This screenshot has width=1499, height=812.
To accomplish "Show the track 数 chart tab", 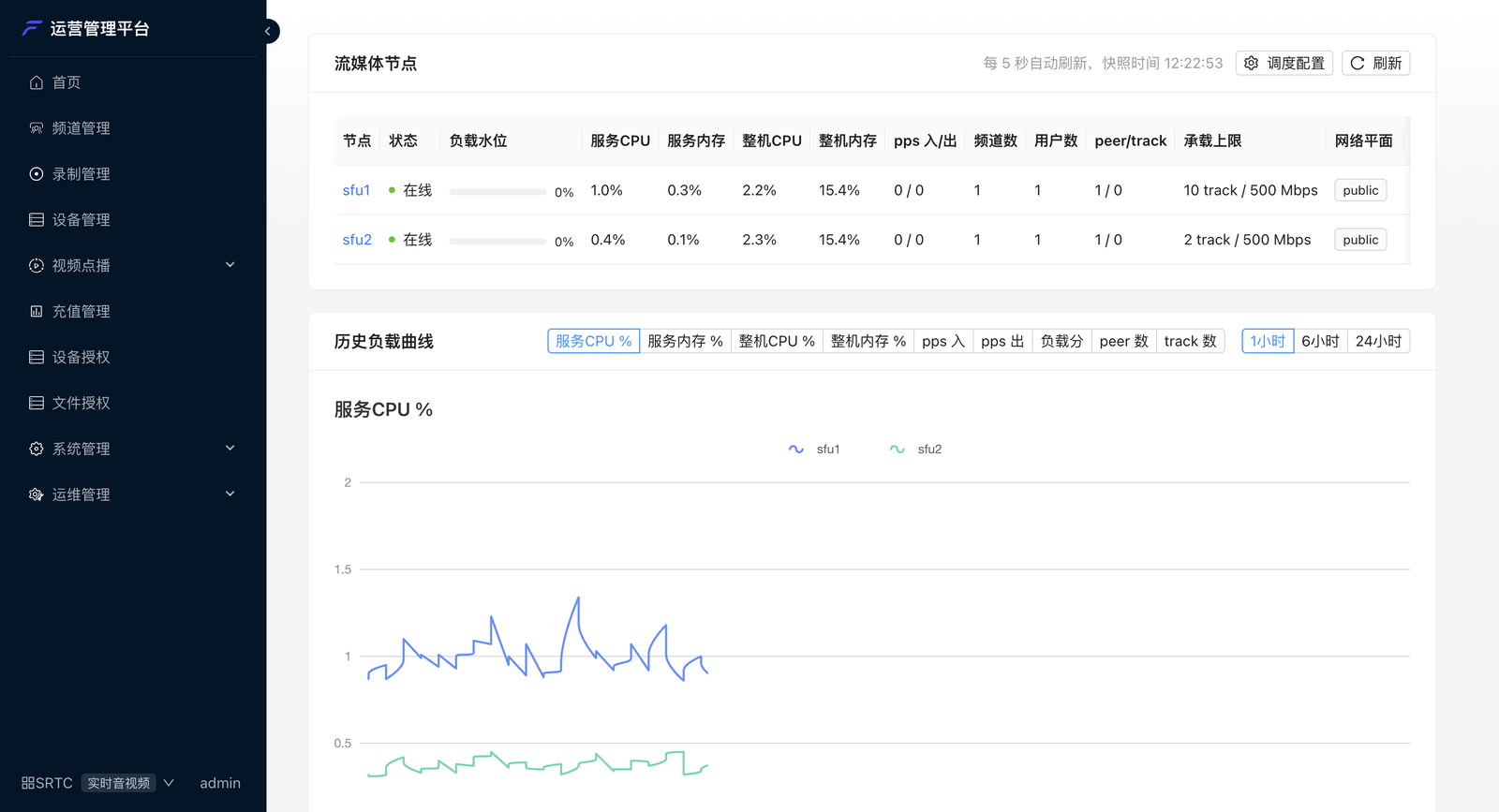I will tap(1191, 341).
